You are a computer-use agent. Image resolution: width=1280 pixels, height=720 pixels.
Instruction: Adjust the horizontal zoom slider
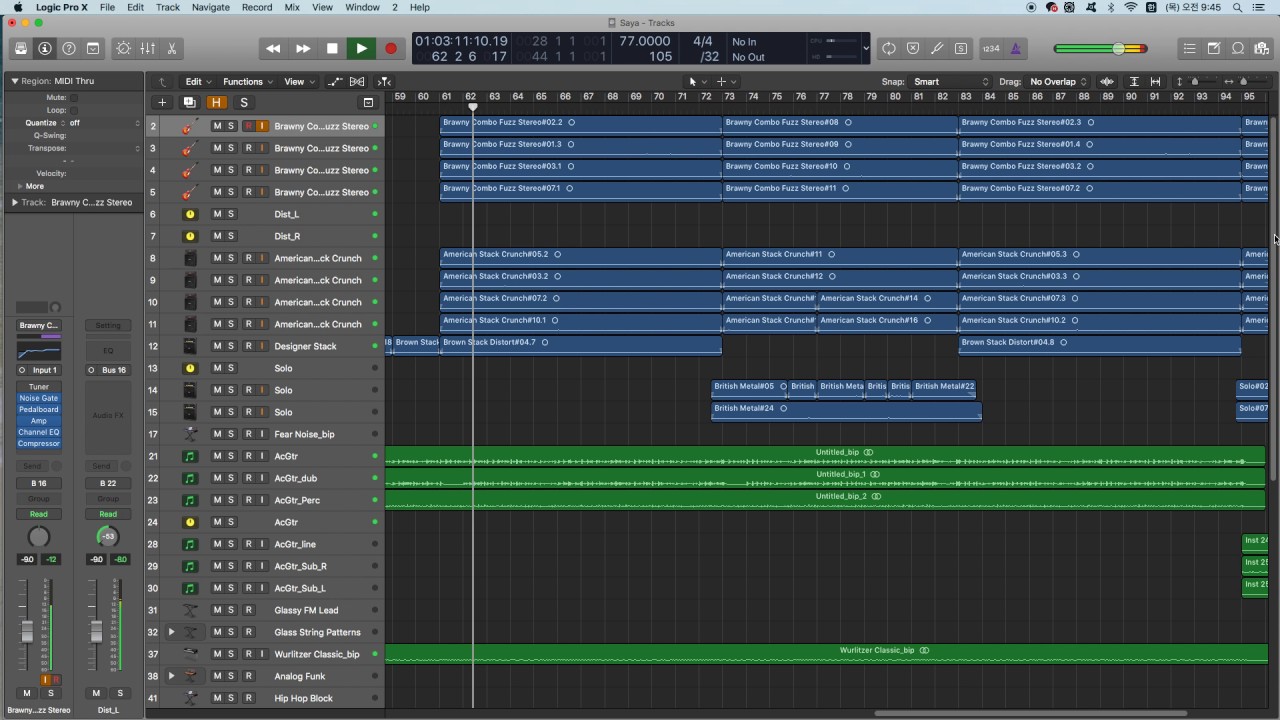[1244, 82]
